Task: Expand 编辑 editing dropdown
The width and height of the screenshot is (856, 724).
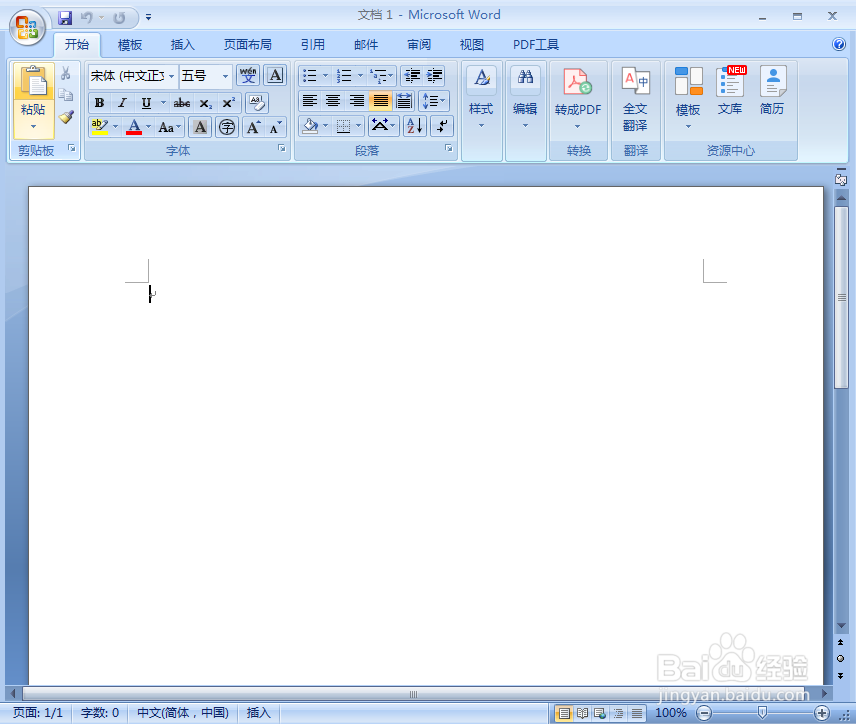Action: 525,126
